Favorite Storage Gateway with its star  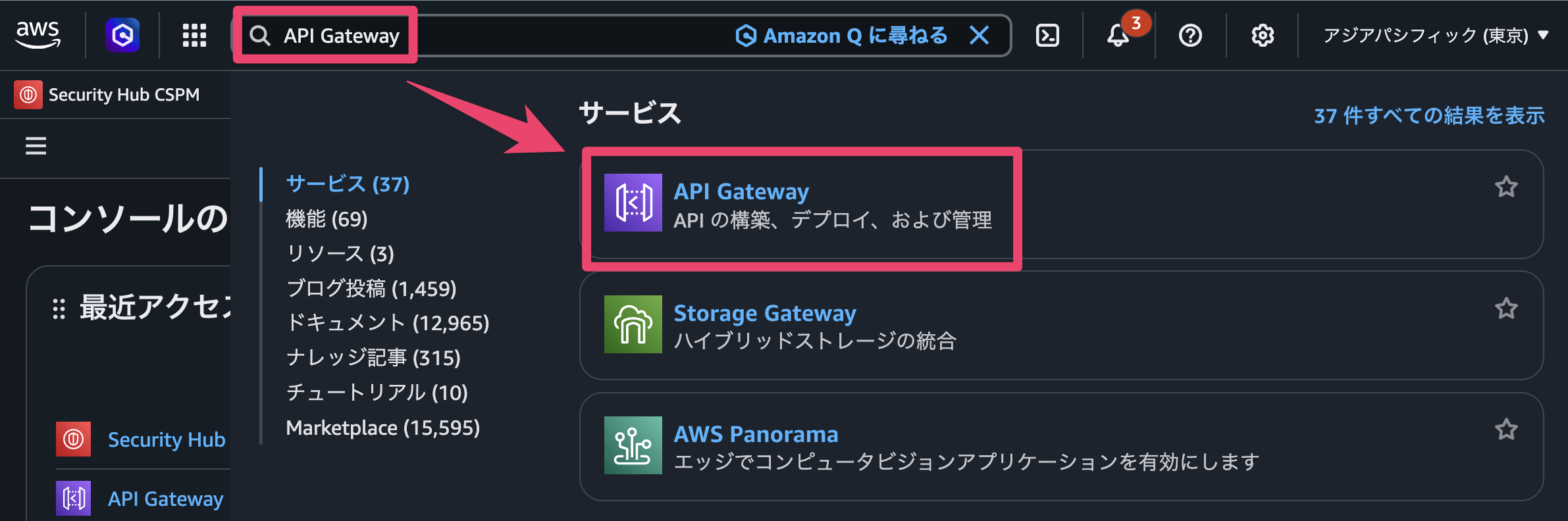point(1506,309)
